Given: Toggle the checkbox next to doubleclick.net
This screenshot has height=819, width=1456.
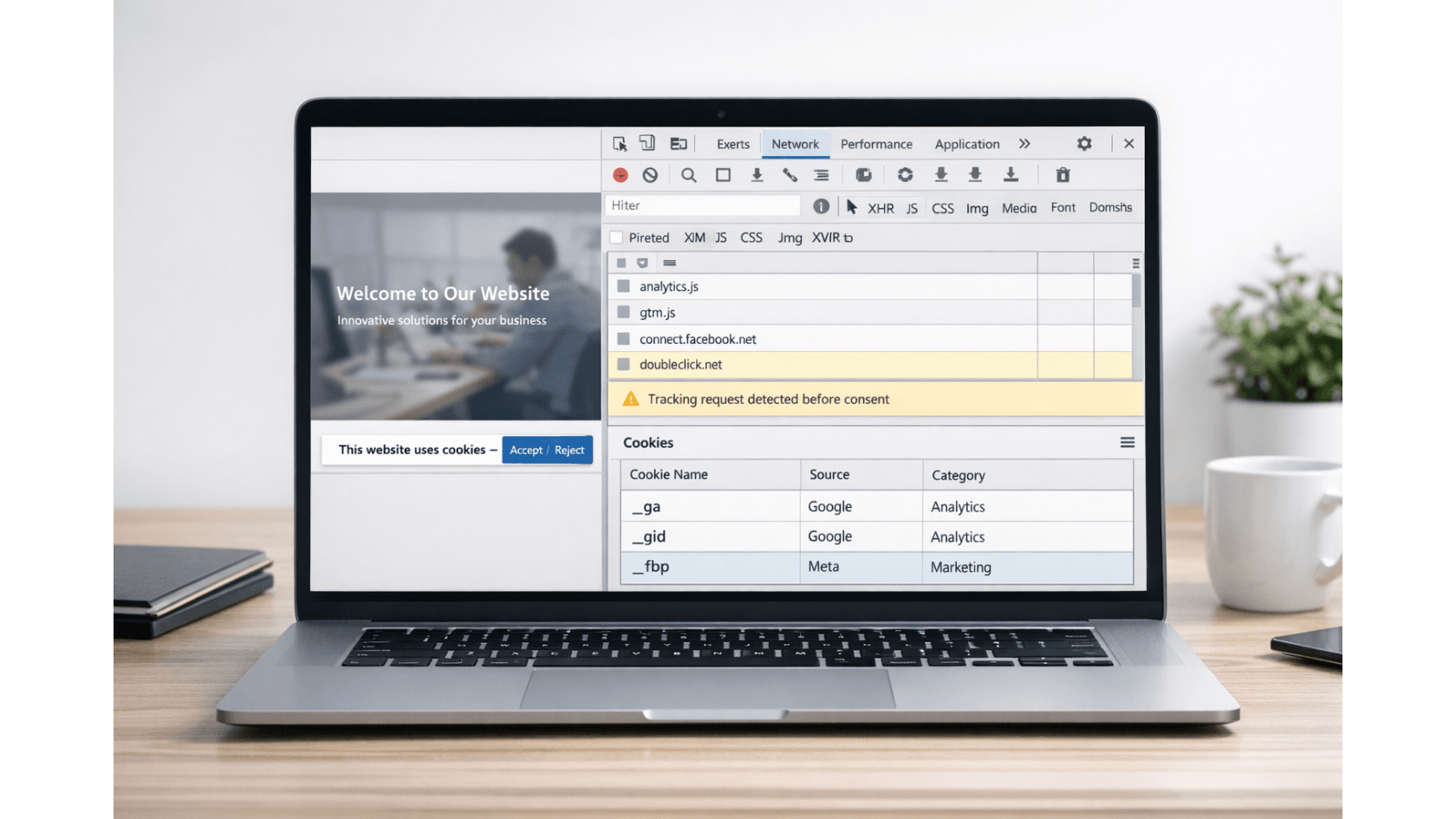Looking at the screenshot, I should click(623, 365).
